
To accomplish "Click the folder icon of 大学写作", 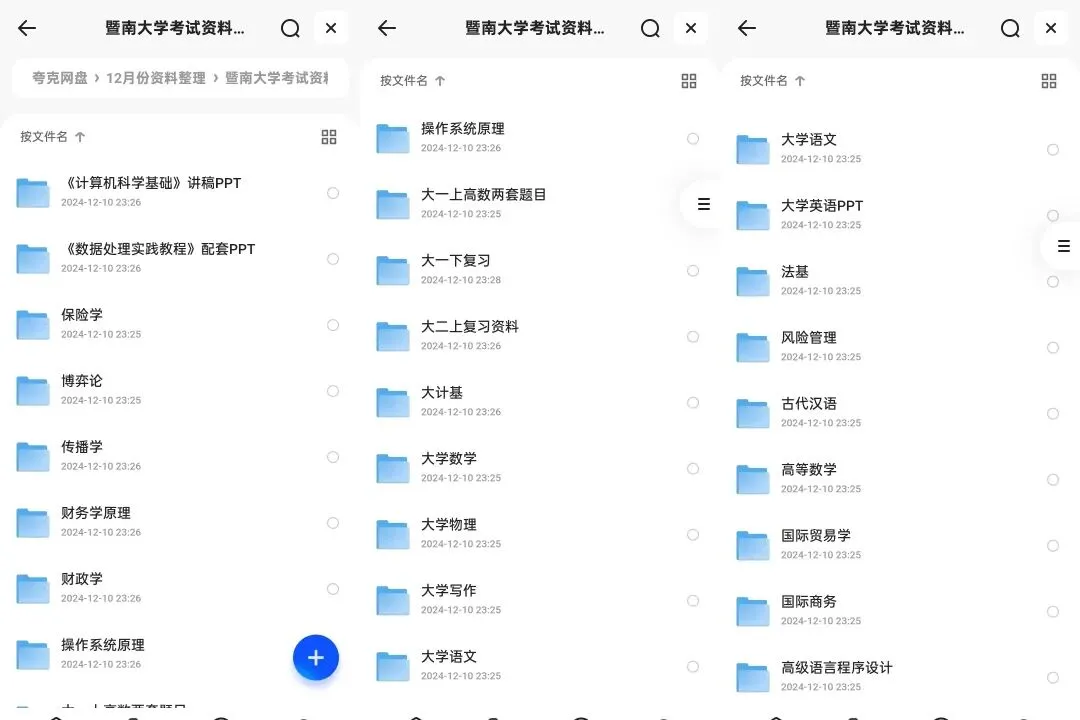I will click(393, 601).
